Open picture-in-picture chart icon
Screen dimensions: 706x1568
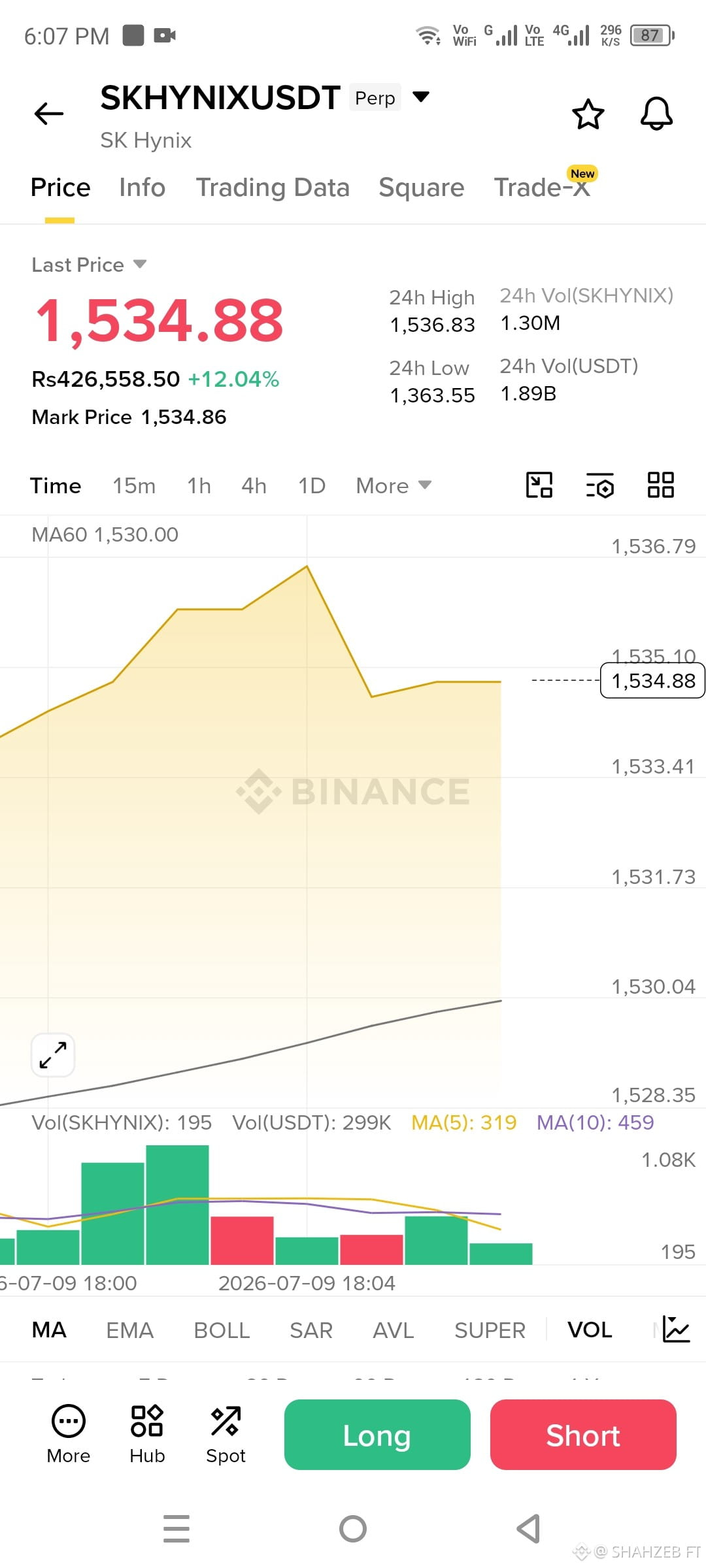click(x=539, y=485)
